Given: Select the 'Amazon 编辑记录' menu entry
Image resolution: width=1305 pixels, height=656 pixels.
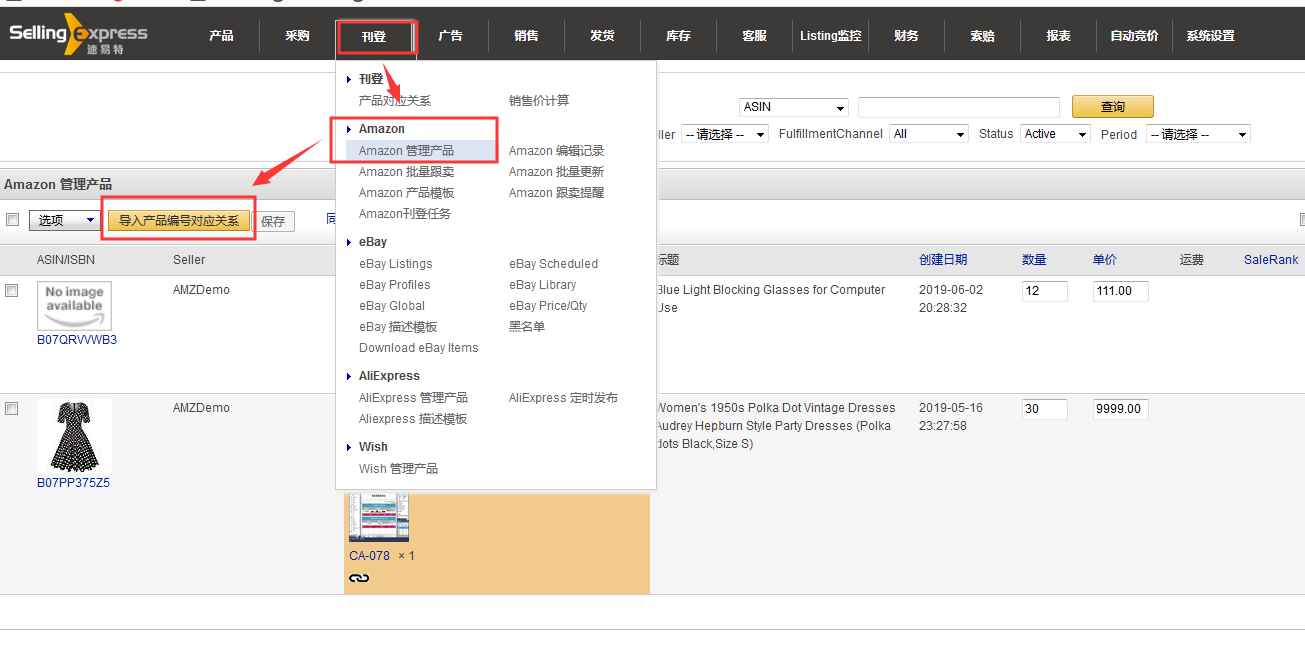Looking at the screenshot, I should tap(557, 151).
